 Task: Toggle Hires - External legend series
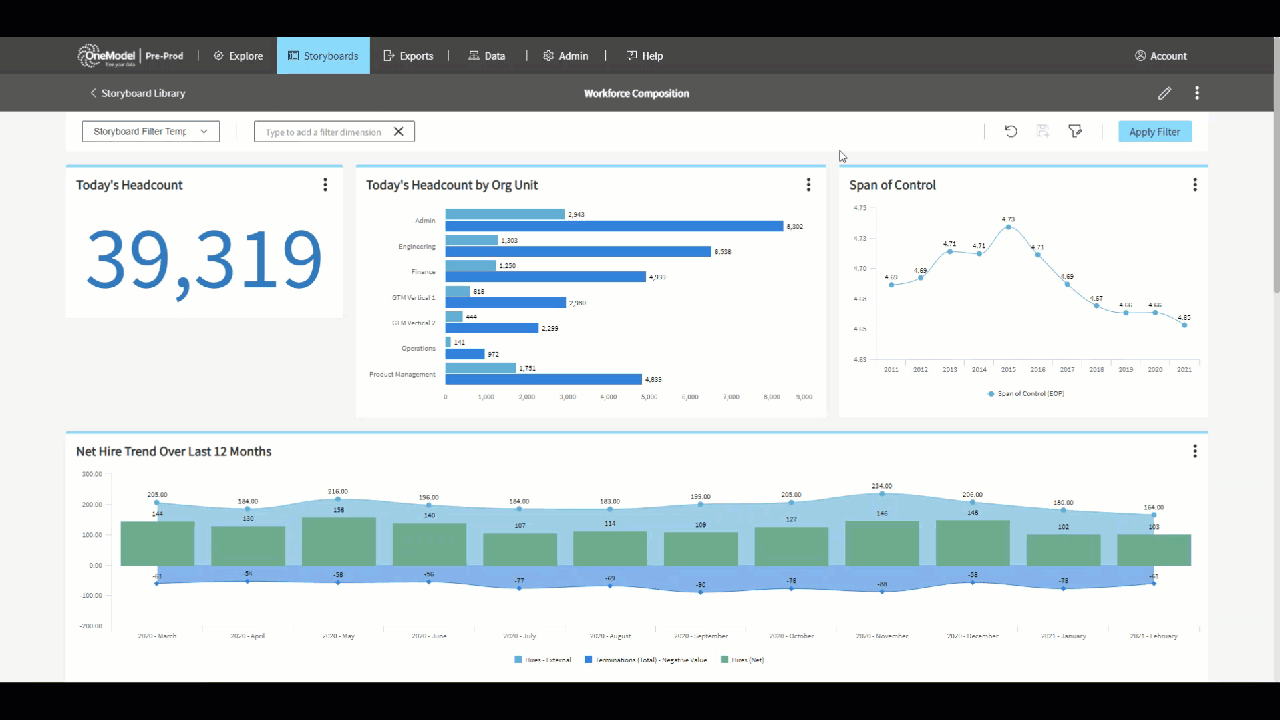click(542, 660)
